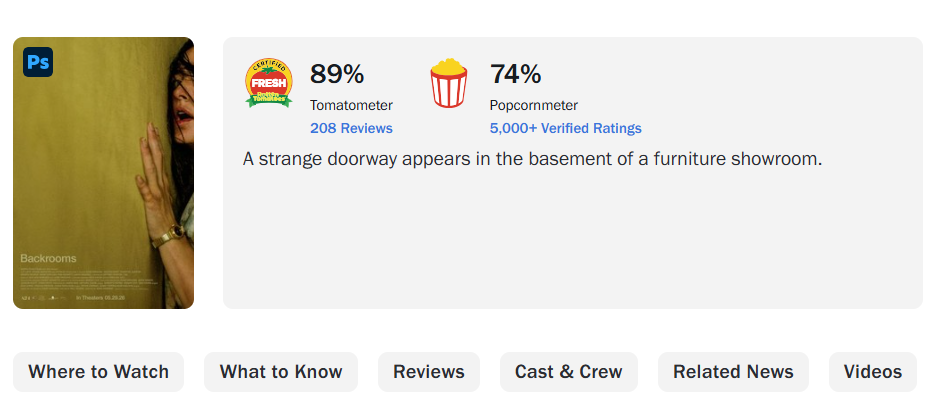Go to the What to Know section

coord(281,371)
